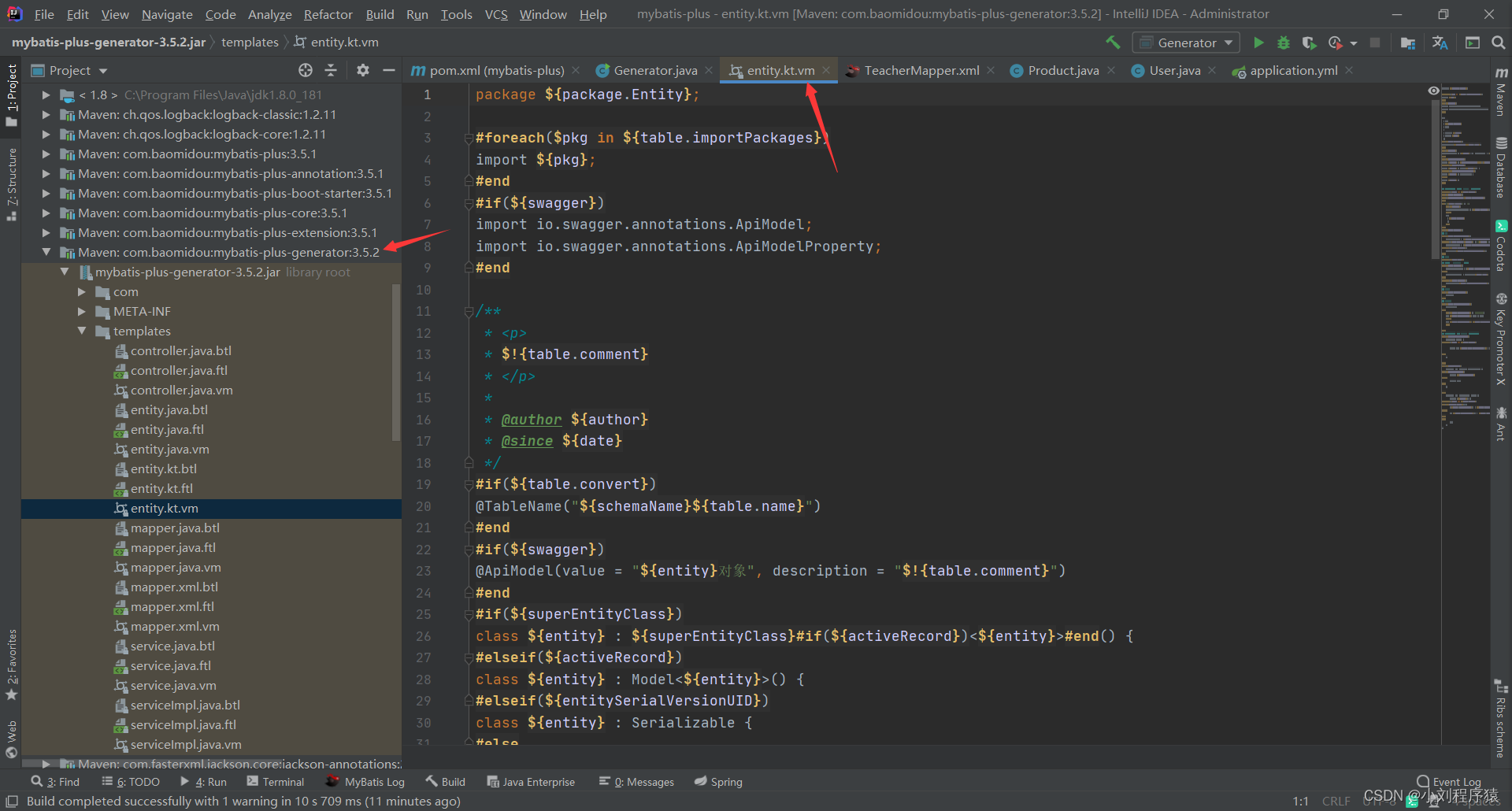The width and height of the screenshot is (1512, 811).
Task: Click the stop process button
Action: click(1375, 43)
